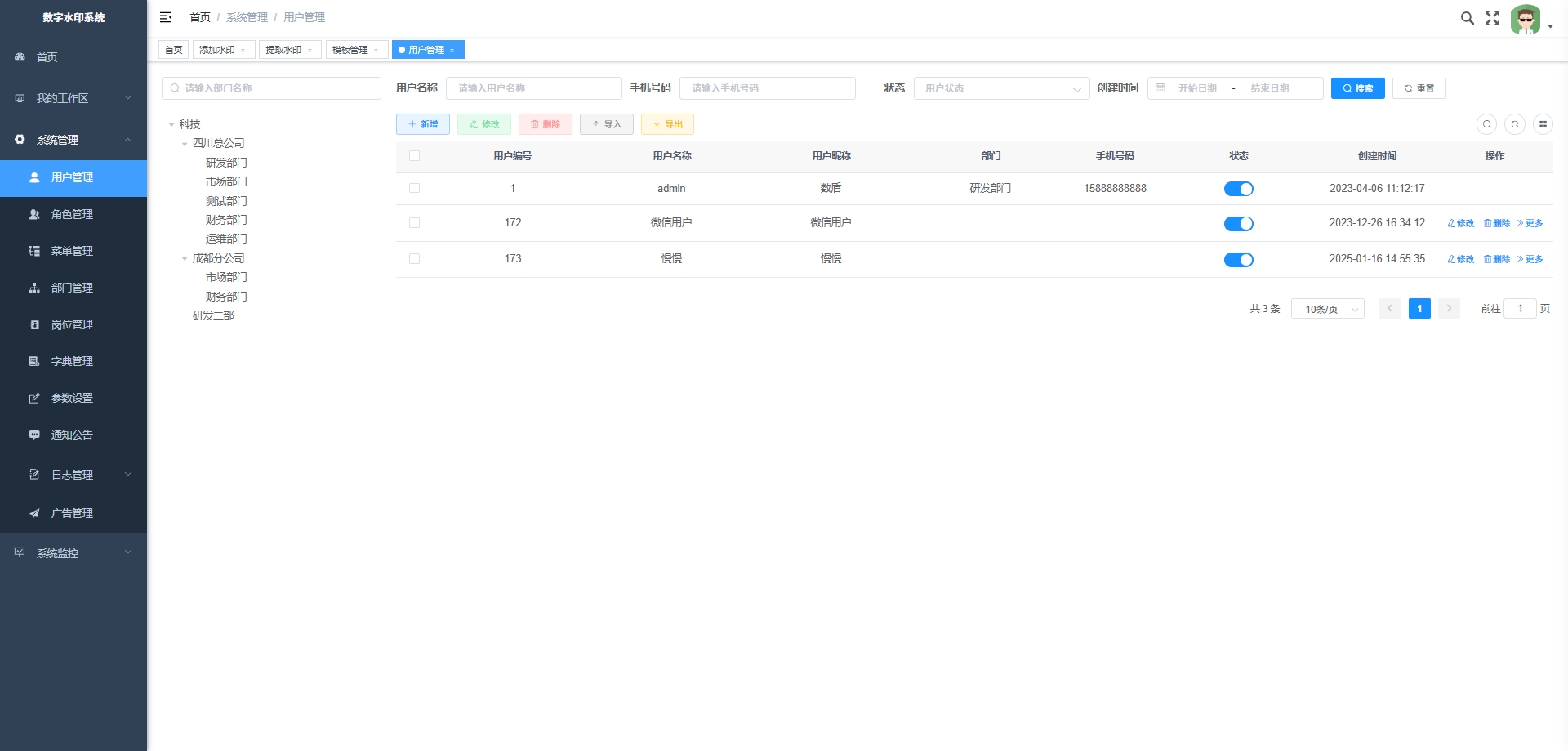Click the 系统监控 monitor icon
The width and height of the screenshot is (1568, 751).
point(20,553)
